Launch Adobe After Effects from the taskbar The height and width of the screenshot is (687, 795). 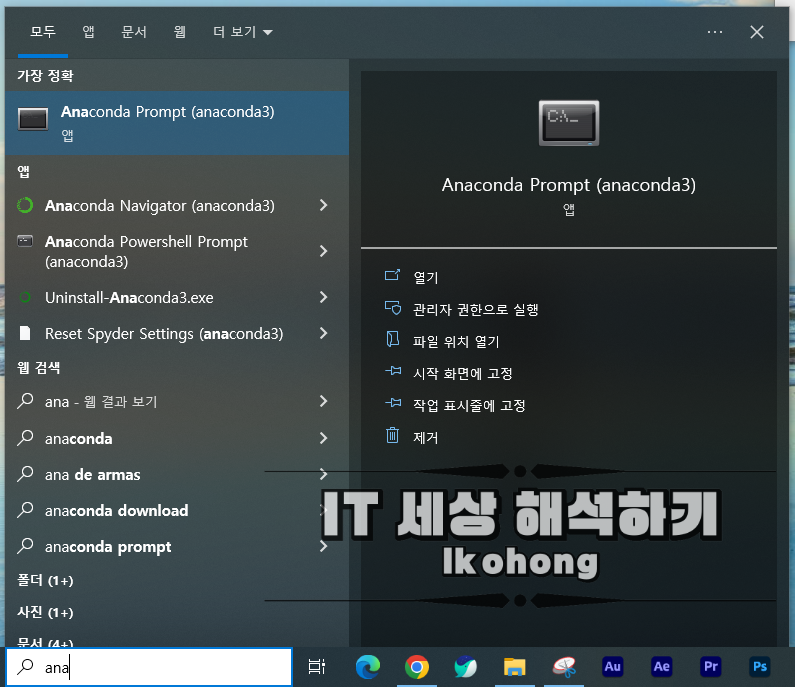662,667
